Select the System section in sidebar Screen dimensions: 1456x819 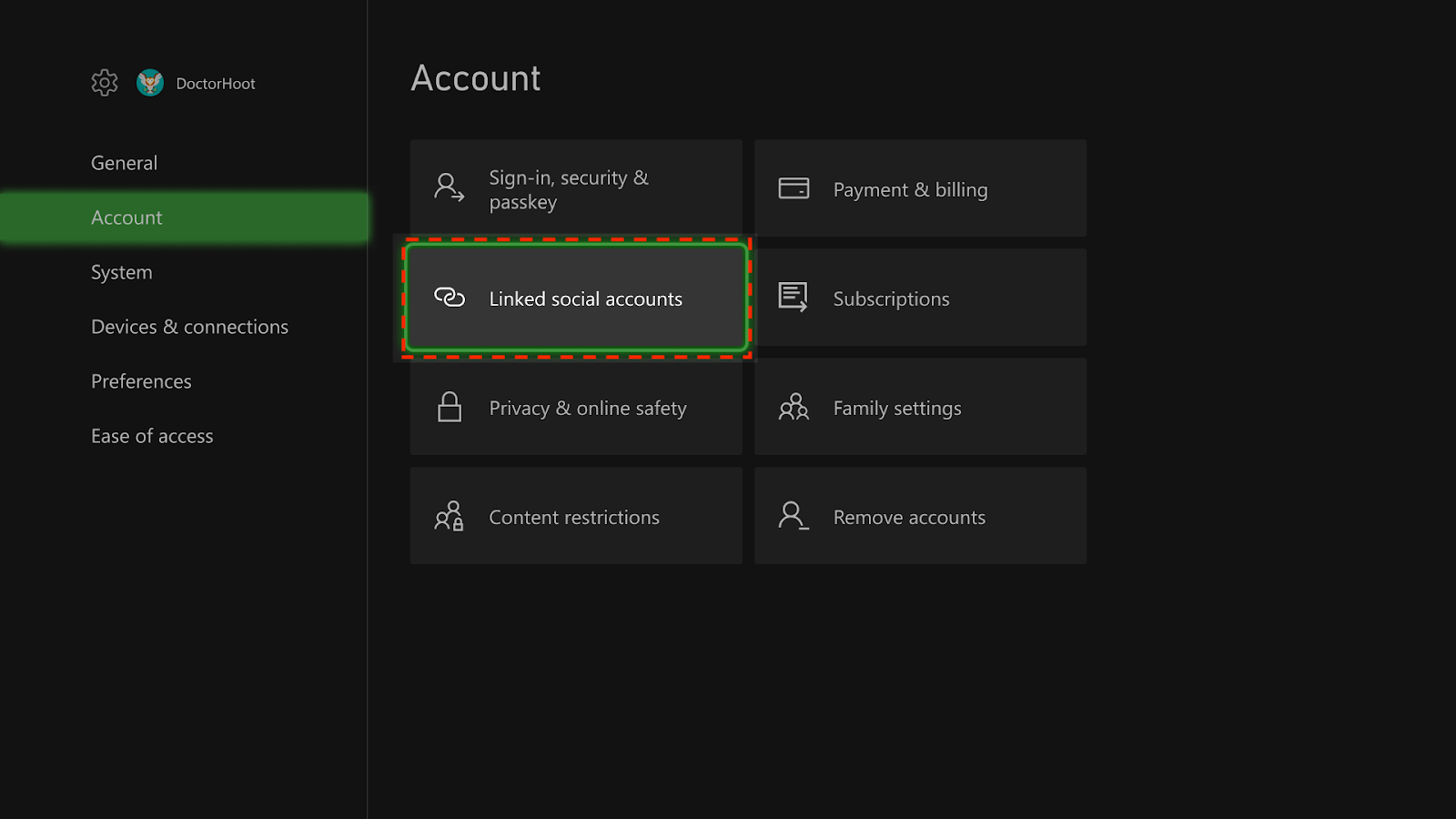pos(121,271)
